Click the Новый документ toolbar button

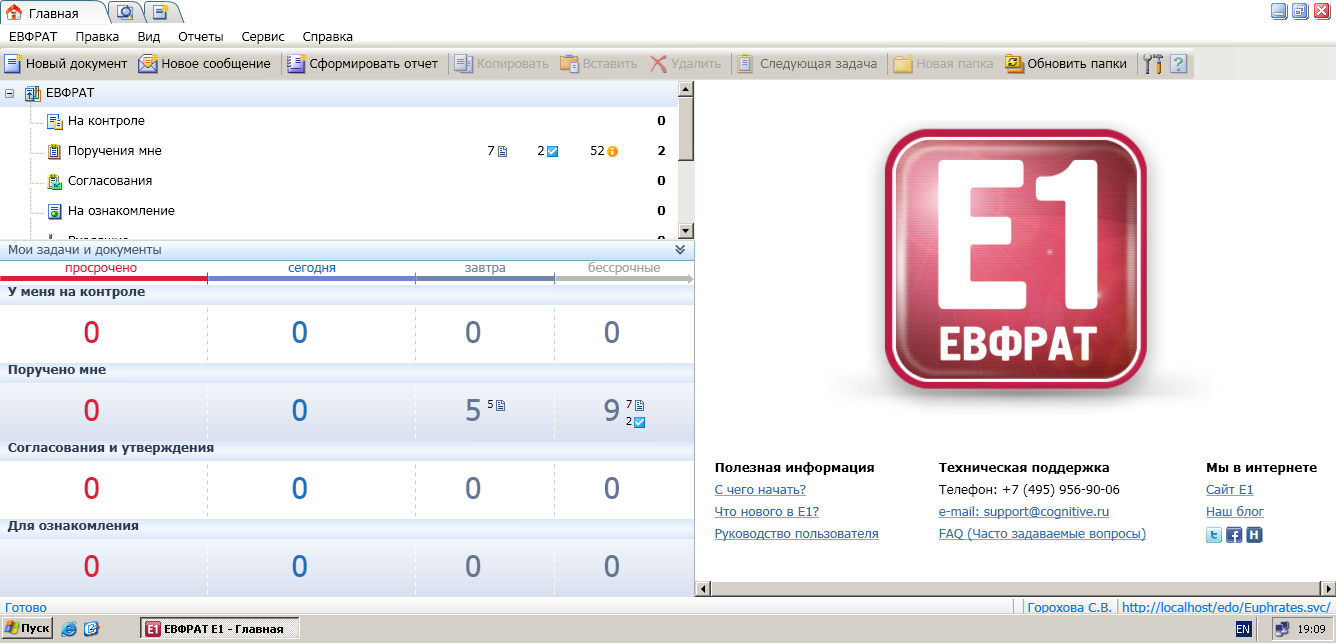(66, 64)
